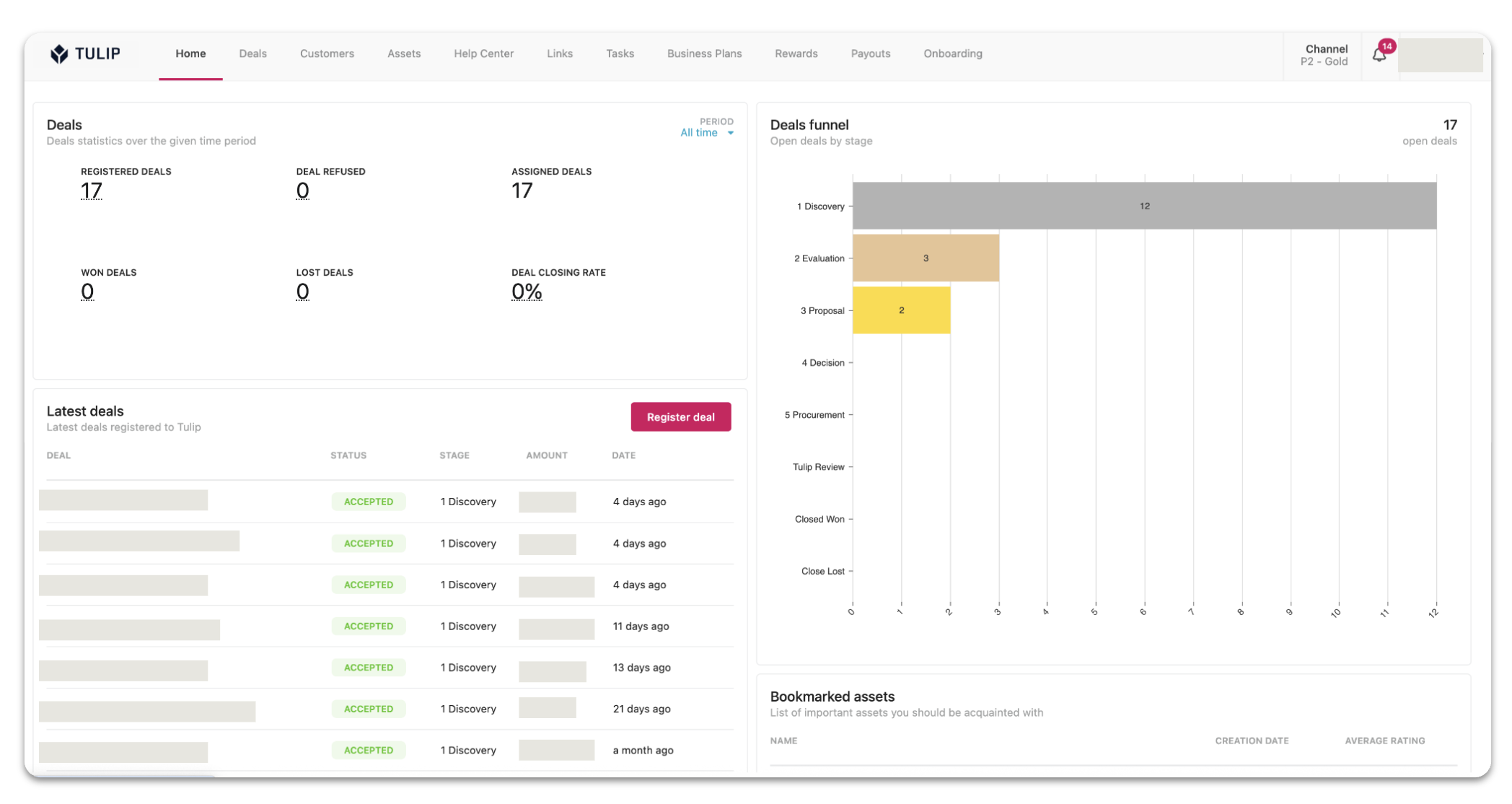The height and width of the screenshot is (804, 1512).
Task: Click the Tulip logo icon
Action: [59, 53]
